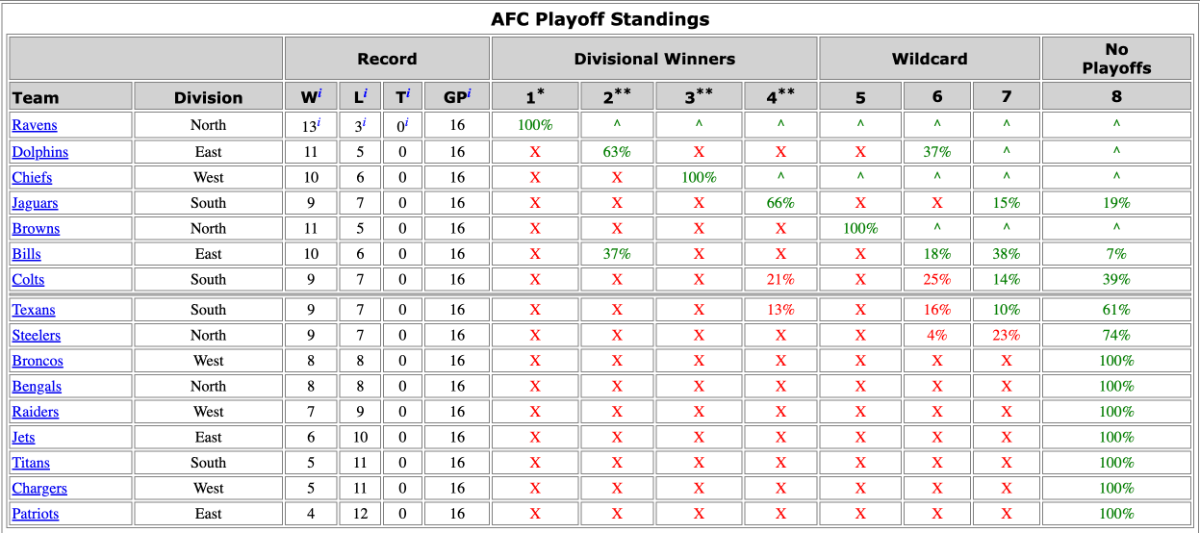Open the Texans team link
The width and height of the screenshot is (1200, 533).
coord(34,310)
